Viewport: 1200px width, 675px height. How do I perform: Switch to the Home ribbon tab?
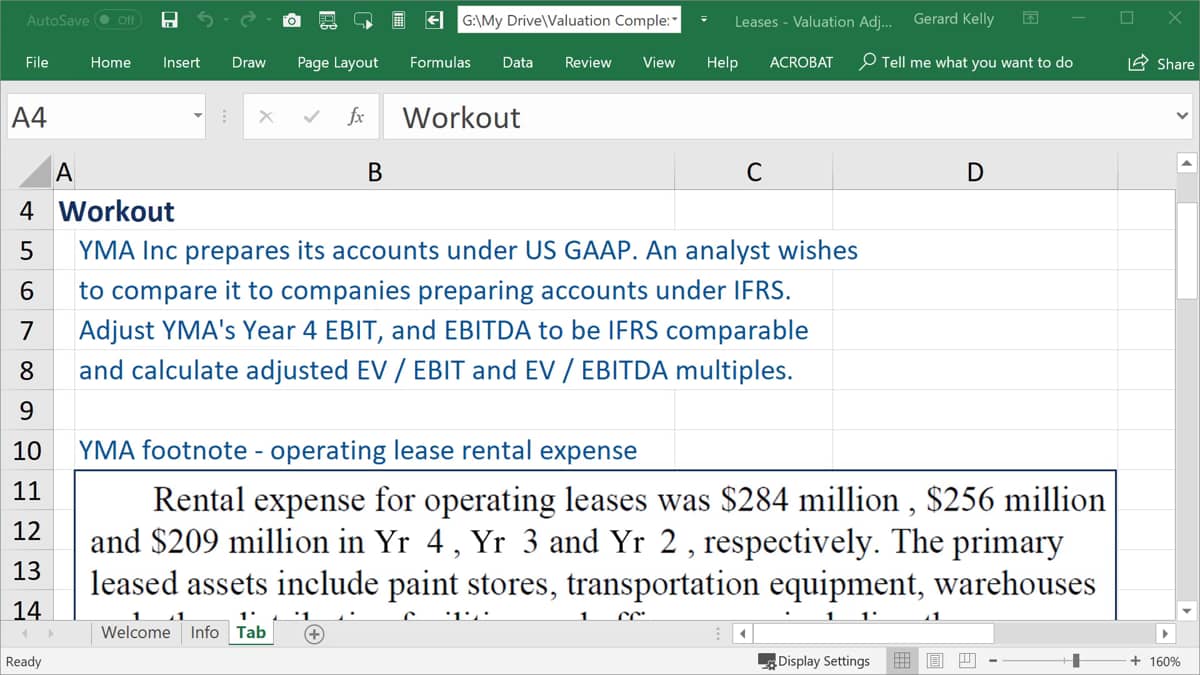pos(110,62)
